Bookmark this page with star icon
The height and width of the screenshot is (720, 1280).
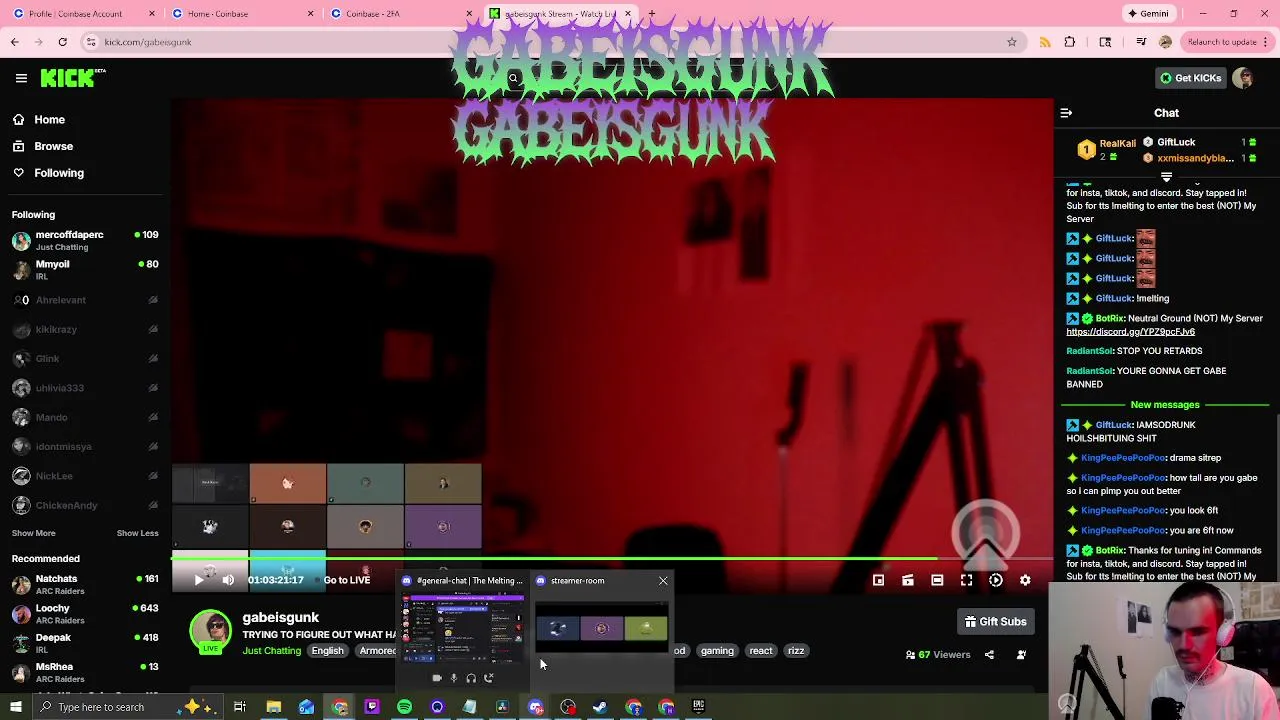1012,42
